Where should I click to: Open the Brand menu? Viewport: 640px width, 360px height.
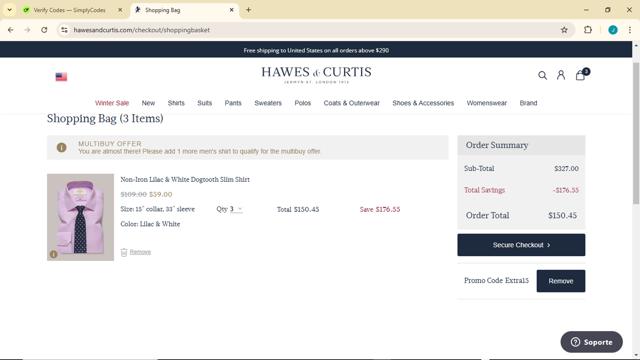click(x=528, y=103)
